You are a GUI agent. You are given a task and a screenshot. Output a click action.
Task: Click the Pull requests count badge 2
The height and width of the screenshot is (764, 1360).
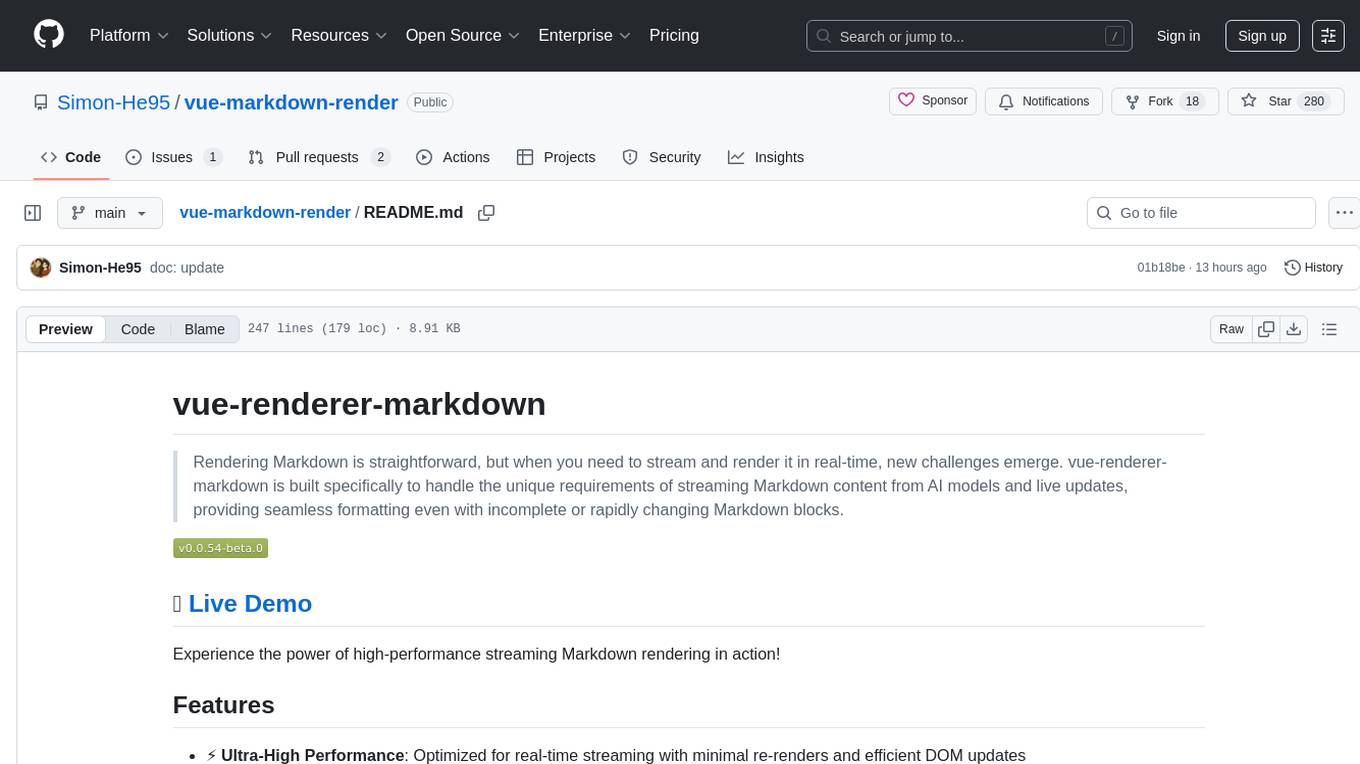380,157
